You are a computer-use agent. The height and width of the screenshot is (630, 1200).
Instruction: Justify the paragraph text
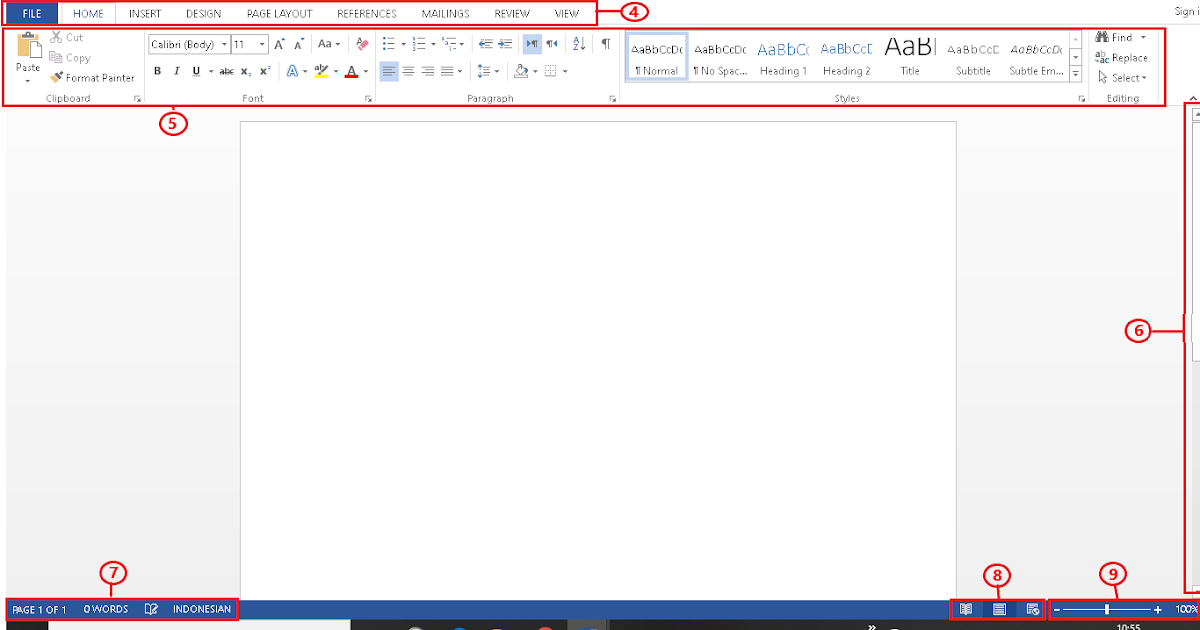[447, 71]
